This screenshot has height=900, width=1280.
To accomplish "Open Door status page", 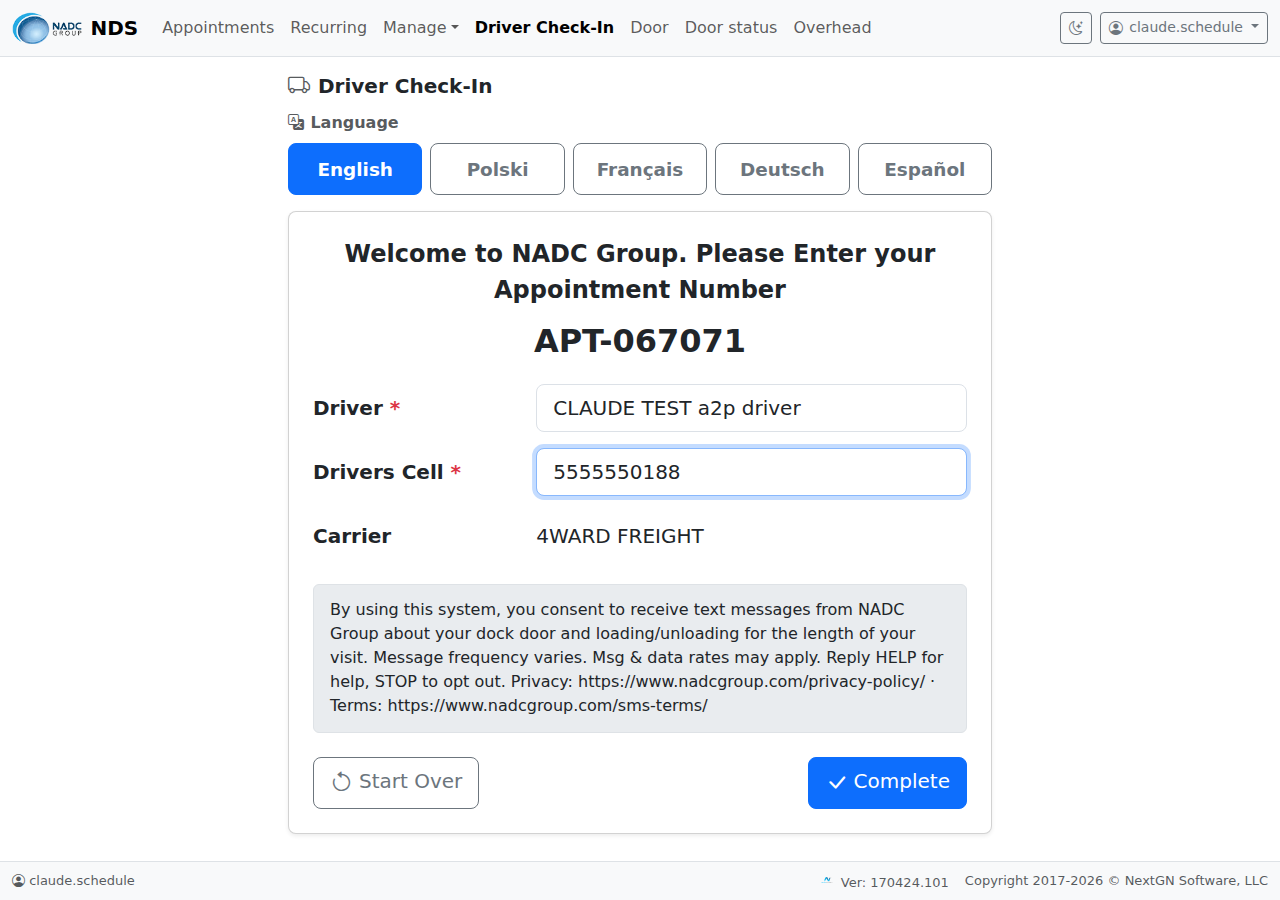I will pos(731,28).
